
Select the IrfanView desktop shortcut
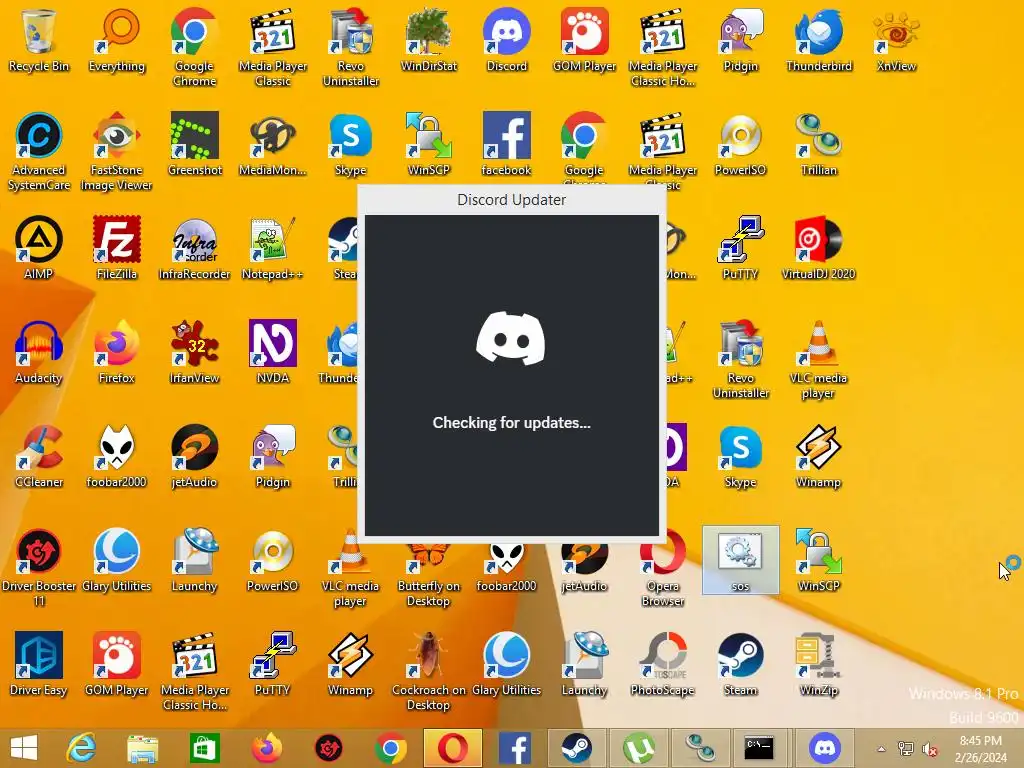[x=195, y=353]
